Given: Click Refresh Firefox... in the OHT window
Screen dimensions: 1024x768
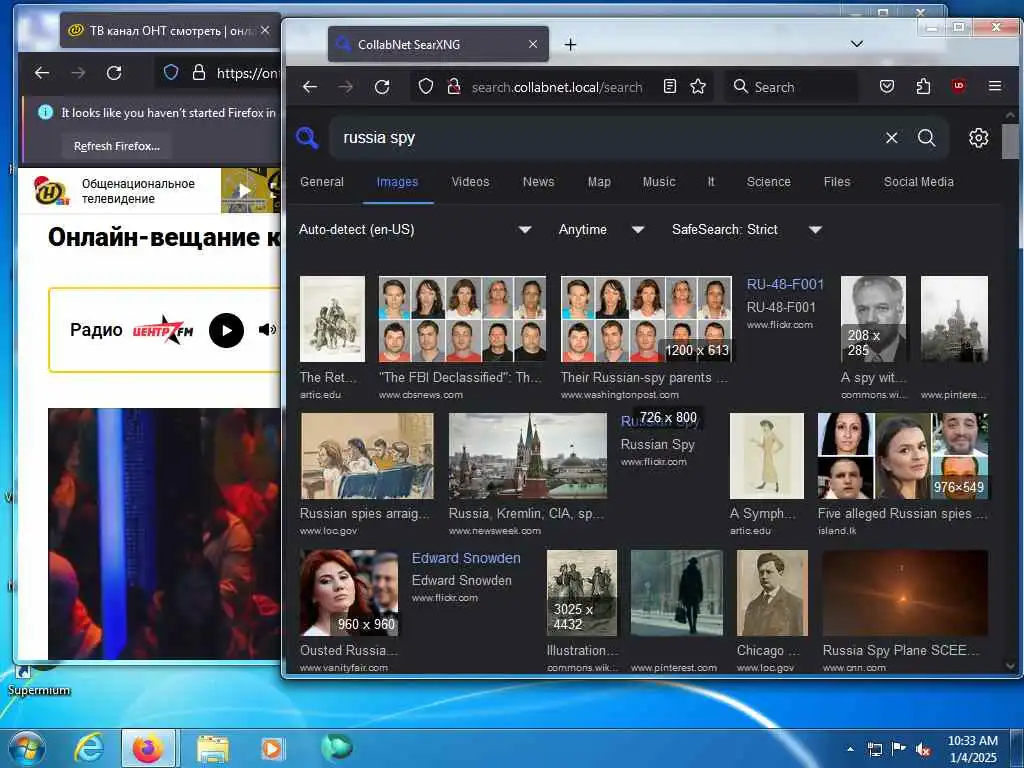Looking at the screenshot, I should pos(116,146).
